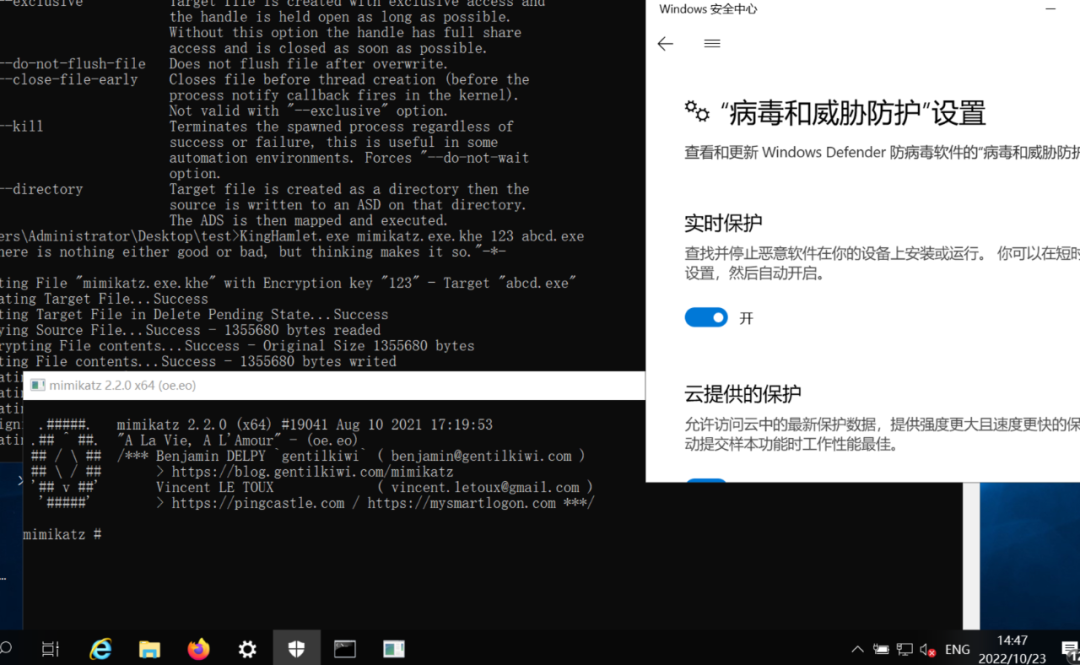Open Task View from the taskbar
The width and height of the screenshot is (1080, 665).
[50, 648]
